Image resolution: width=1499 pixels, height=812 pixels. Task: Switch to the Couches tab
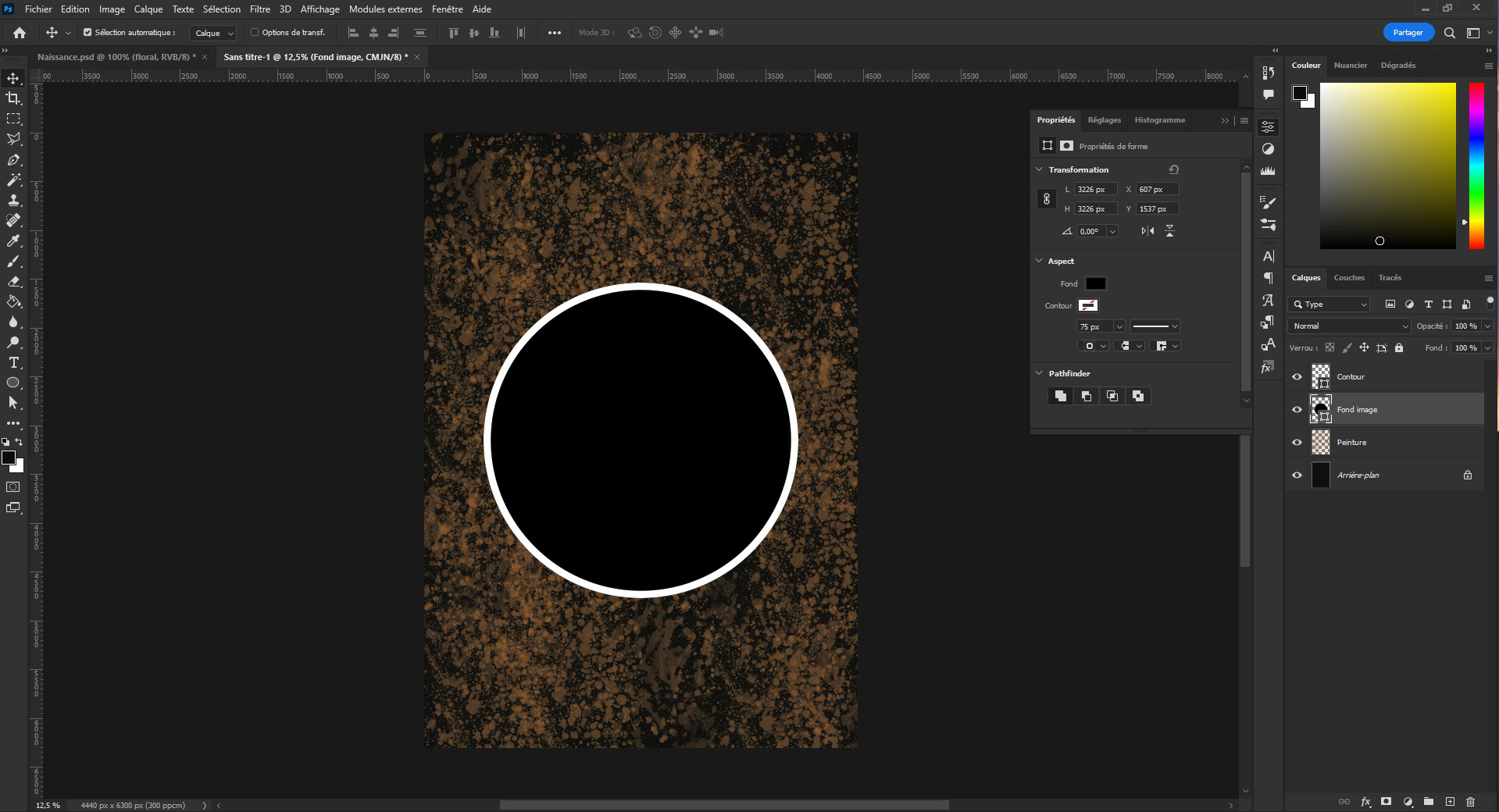pyautogui.click(x=1349, y=278)
